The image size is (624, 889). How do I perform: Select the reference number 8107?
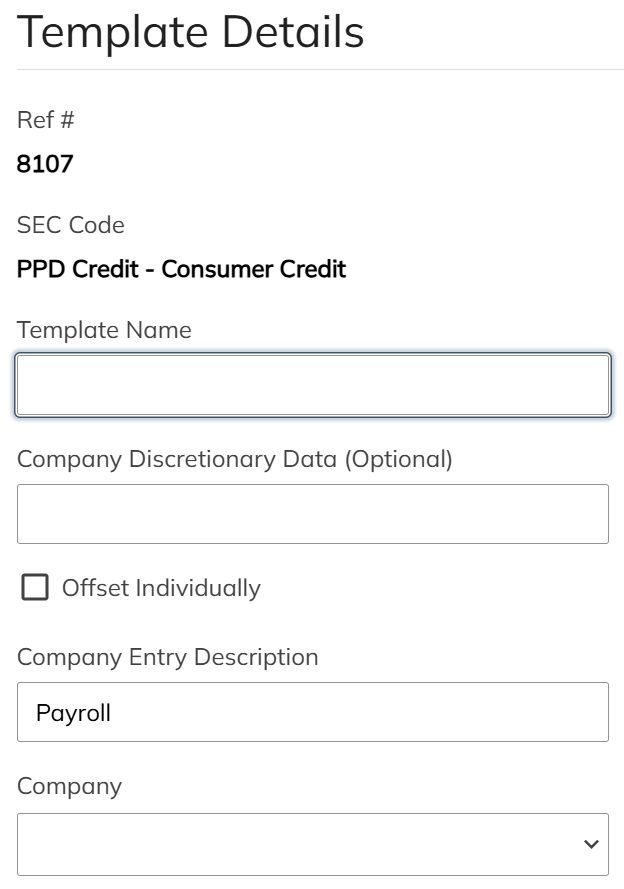[45, 164]
